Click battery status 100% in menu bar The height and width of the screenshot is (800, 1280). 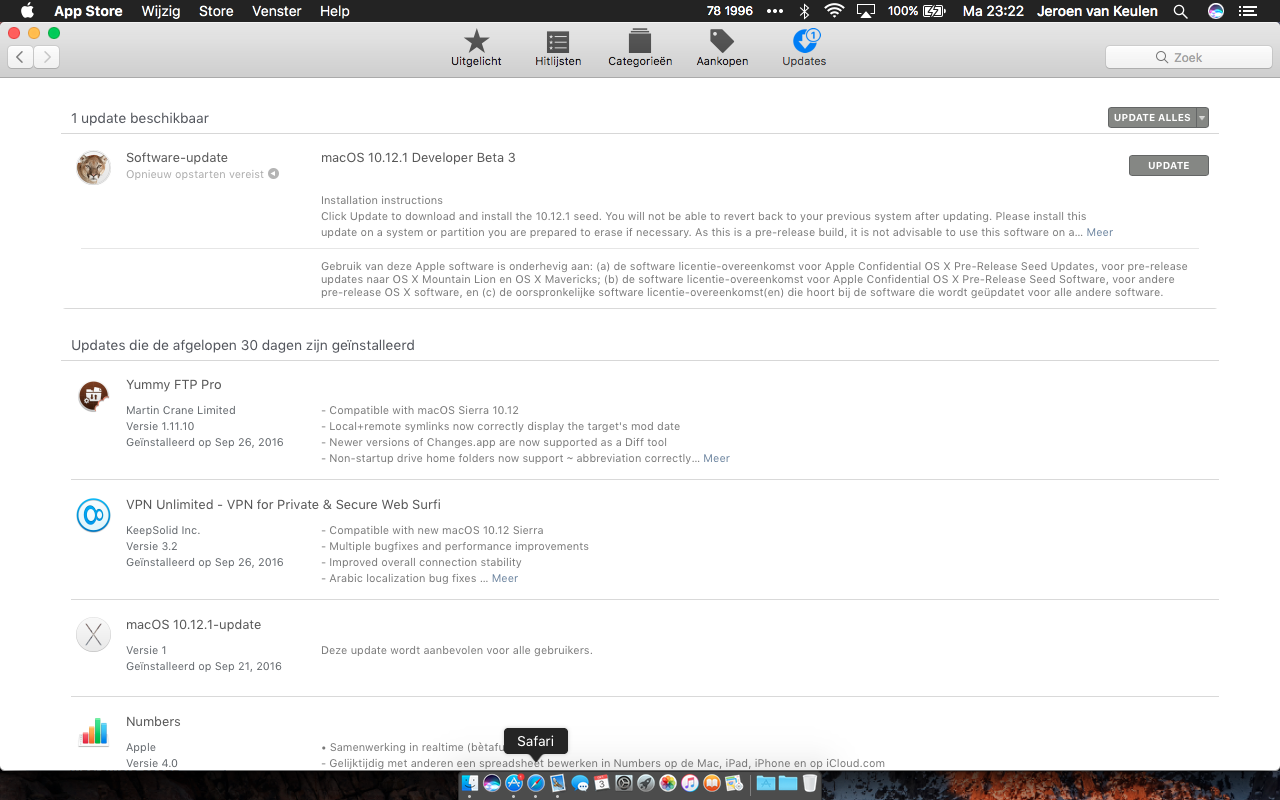click(916, 11)
